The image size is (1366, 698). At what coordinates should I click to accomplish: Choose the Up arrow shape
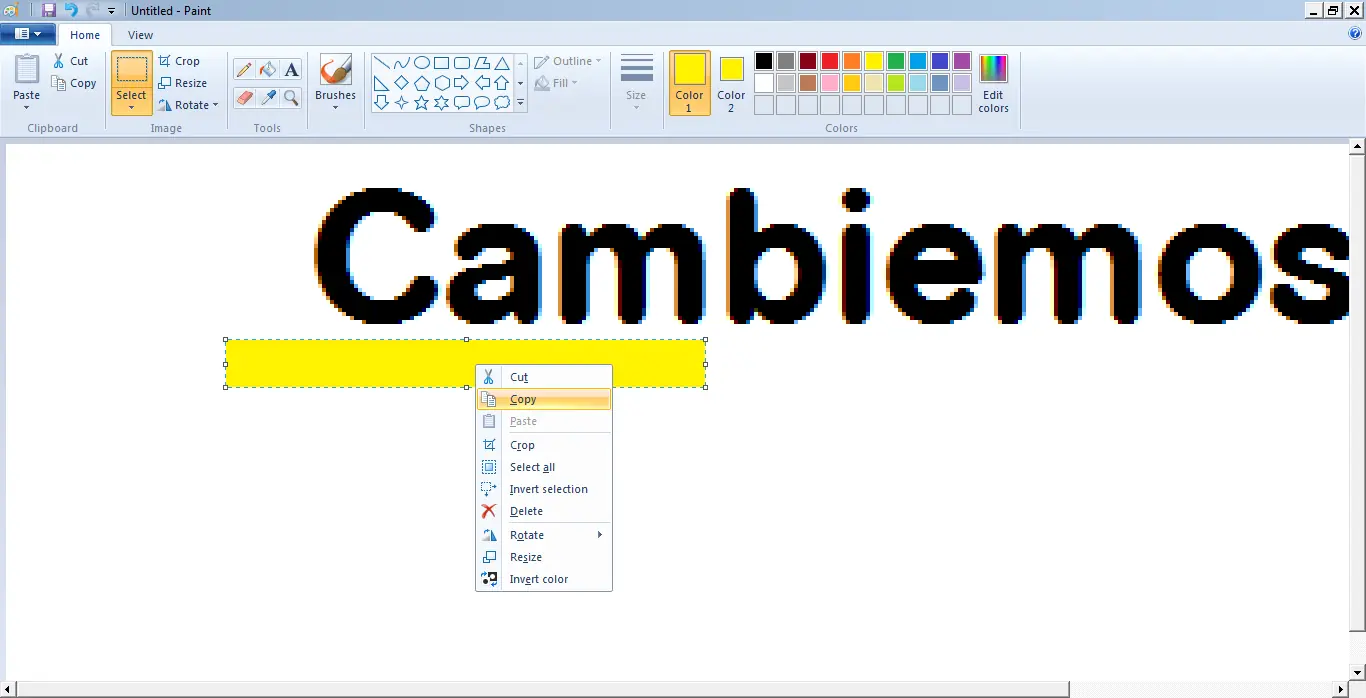click(501, 83)
